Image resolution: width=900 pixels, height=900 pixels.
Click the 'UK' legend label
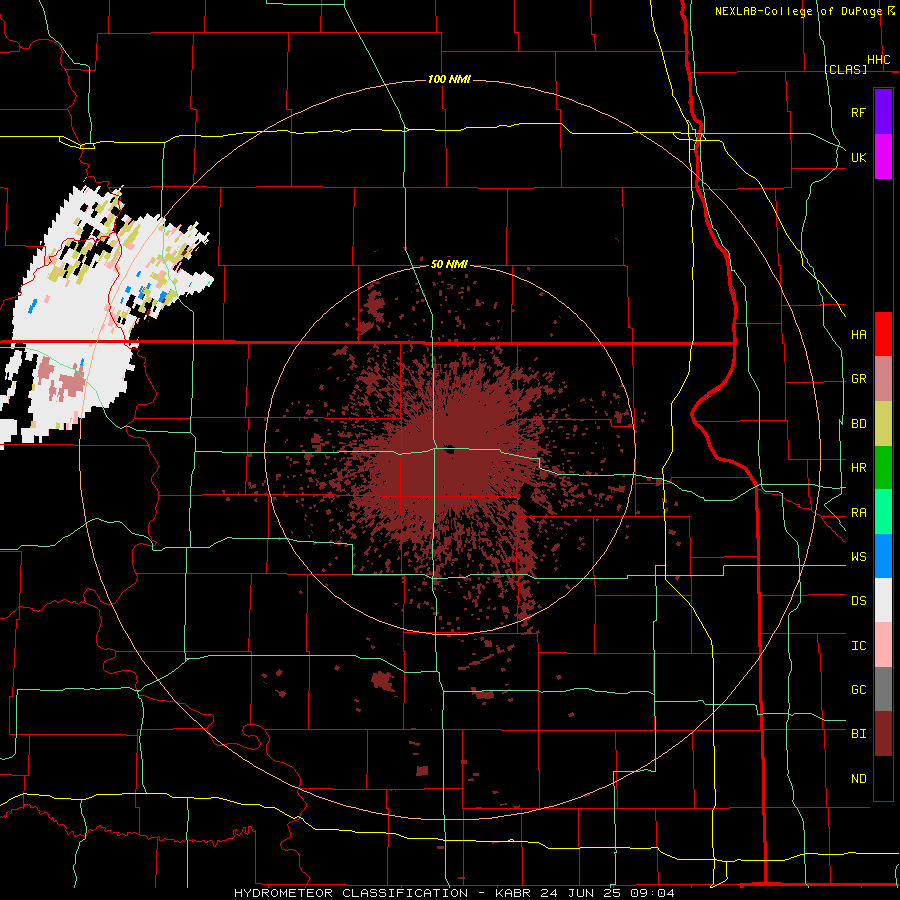point(858,157)
